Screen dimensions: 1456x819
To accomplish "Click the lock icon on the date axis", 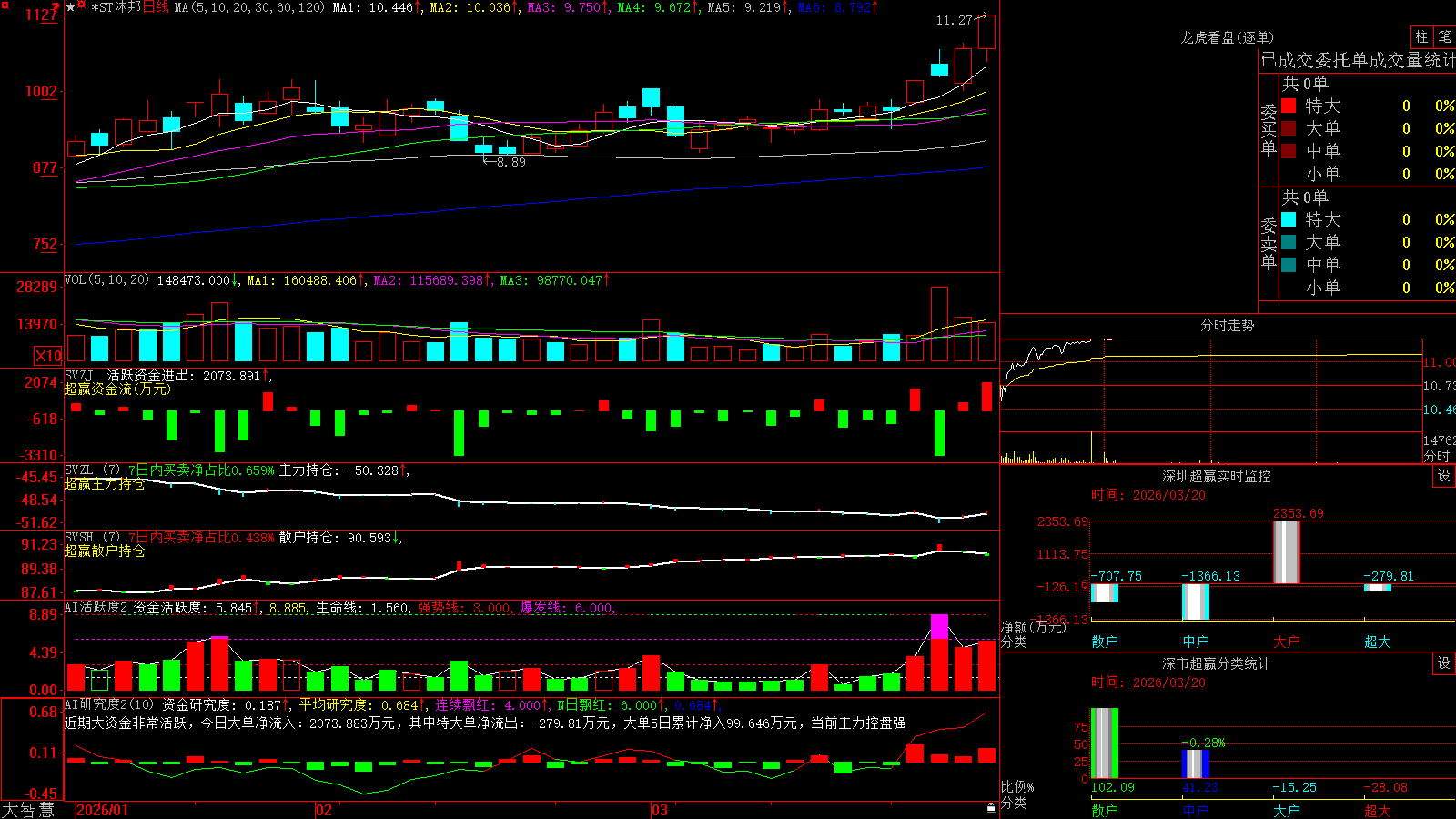I will [992, 808].
